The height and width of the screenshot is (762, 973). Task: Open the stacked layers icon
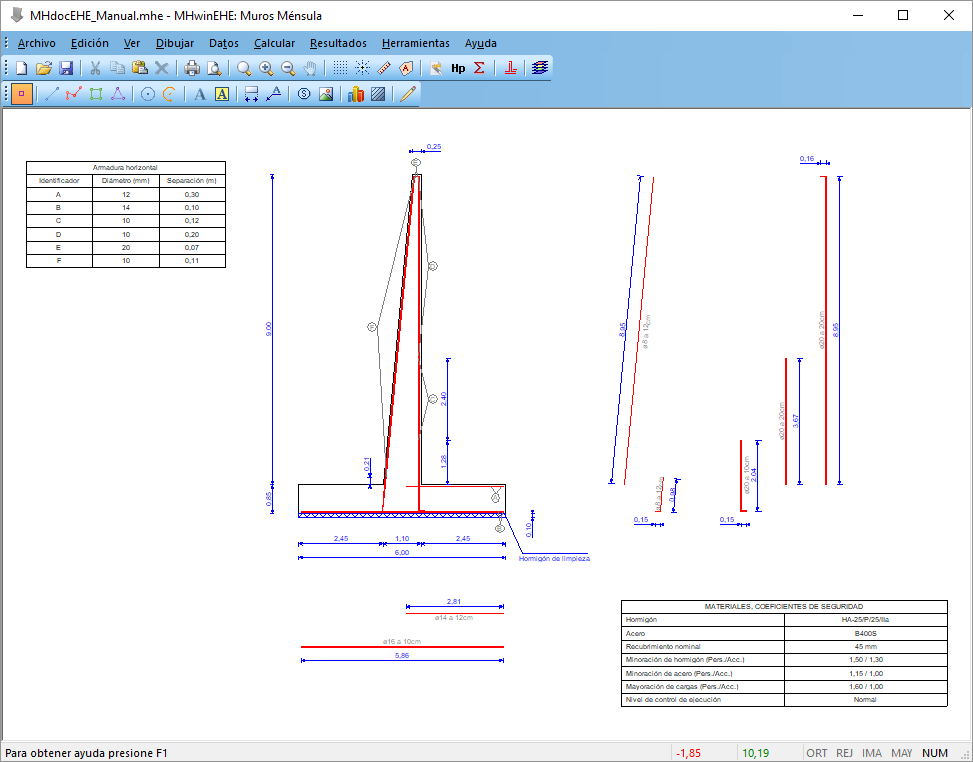540,68
